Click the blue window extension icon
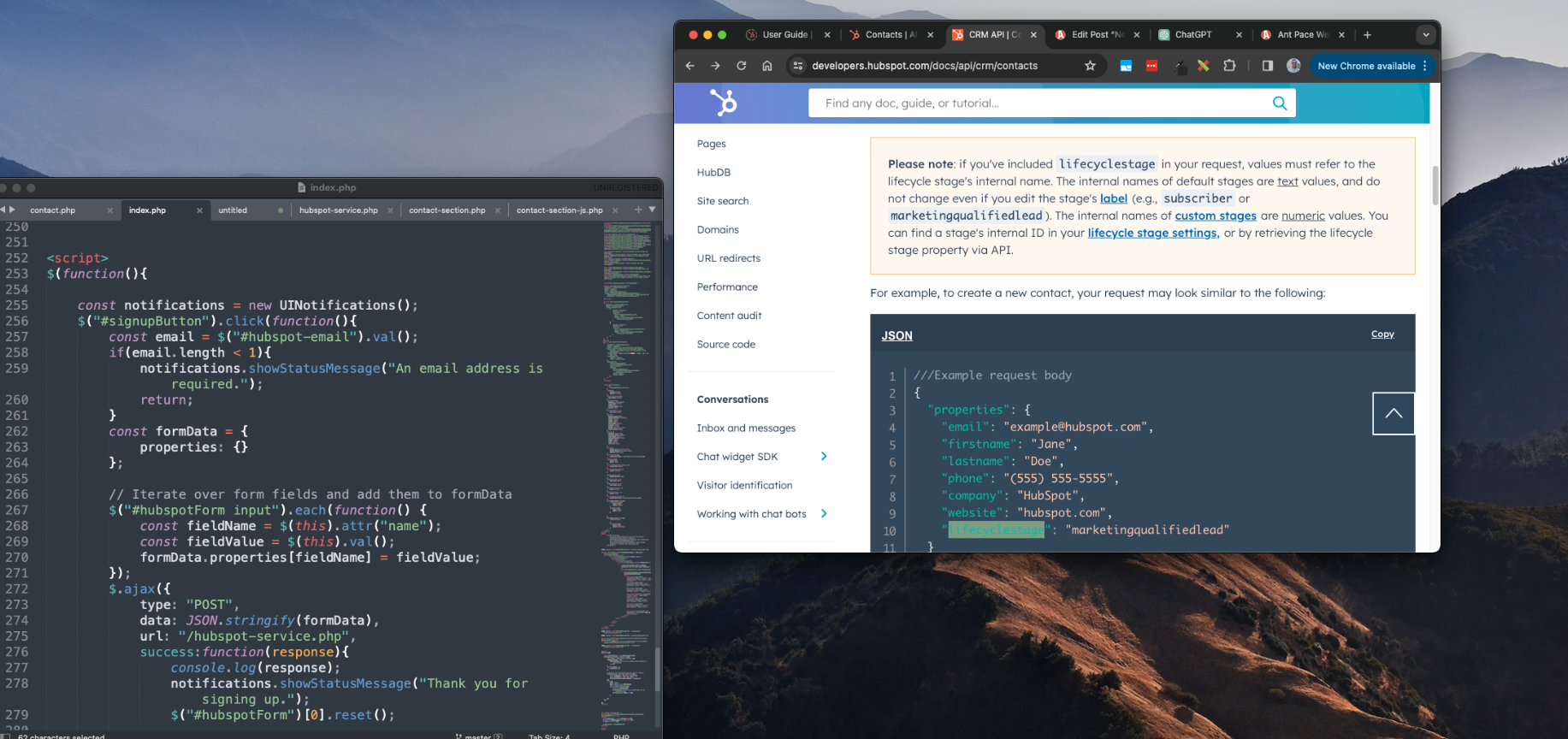Image resolution: width=1568 pixels, height=739 pixels. coord(1126,66)
